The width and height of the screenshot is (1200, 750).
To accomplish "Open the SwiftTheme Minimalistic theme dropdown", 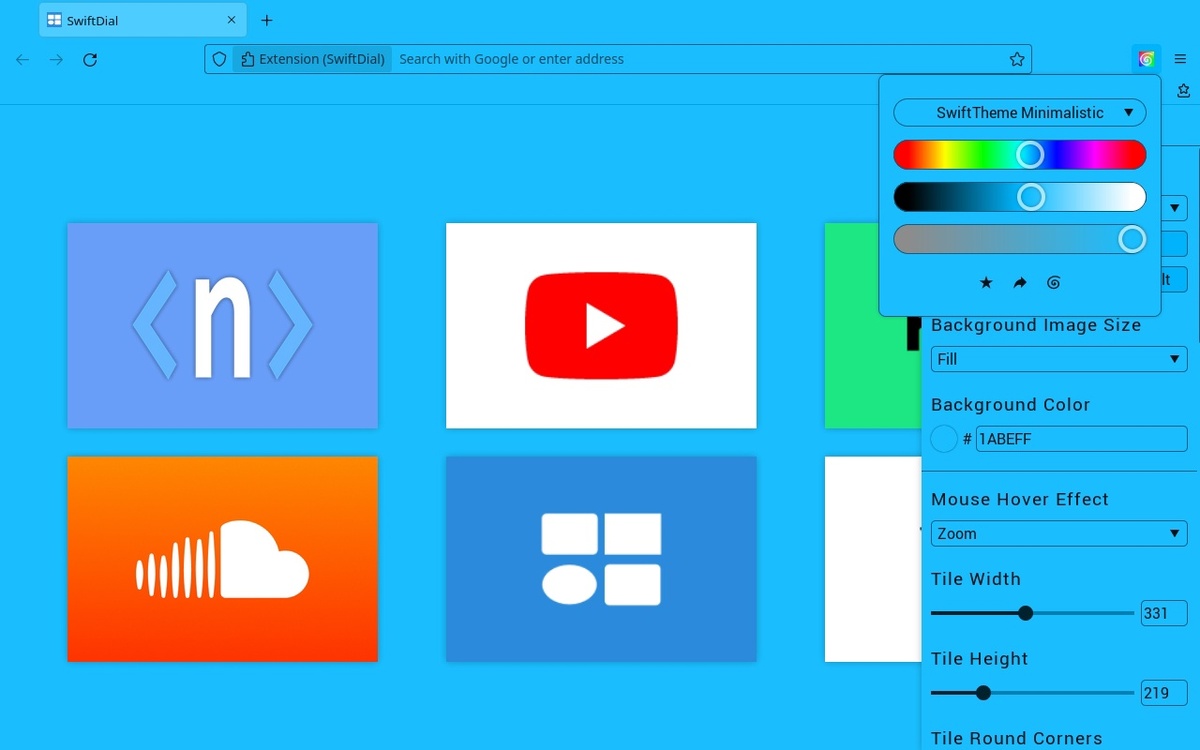I will coord(1020,113).
